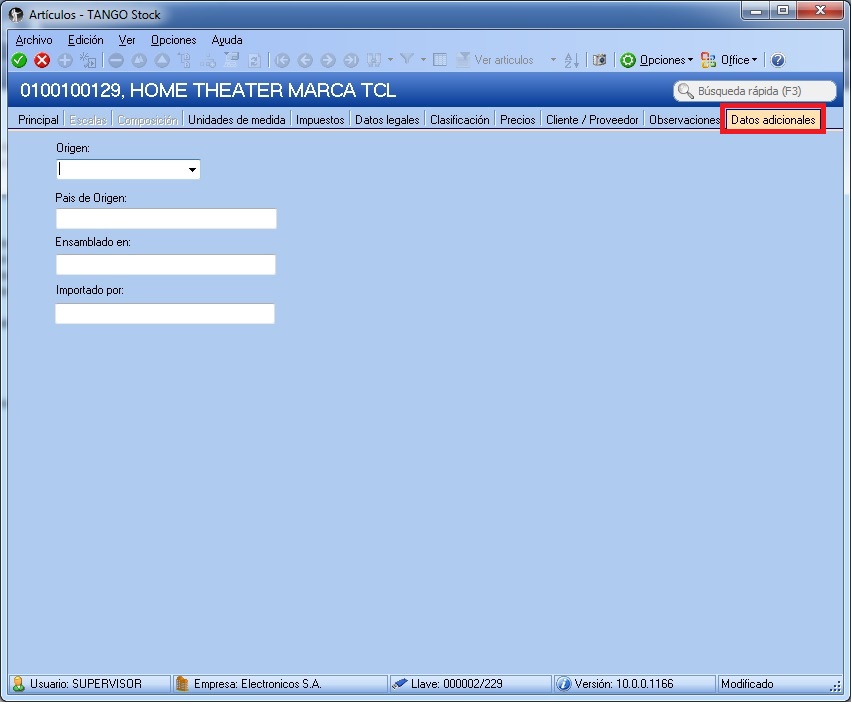Click the magnifier icon in Búsqueda rápida
This screenshot has width=852, height=704.
[x=685, y=91]
